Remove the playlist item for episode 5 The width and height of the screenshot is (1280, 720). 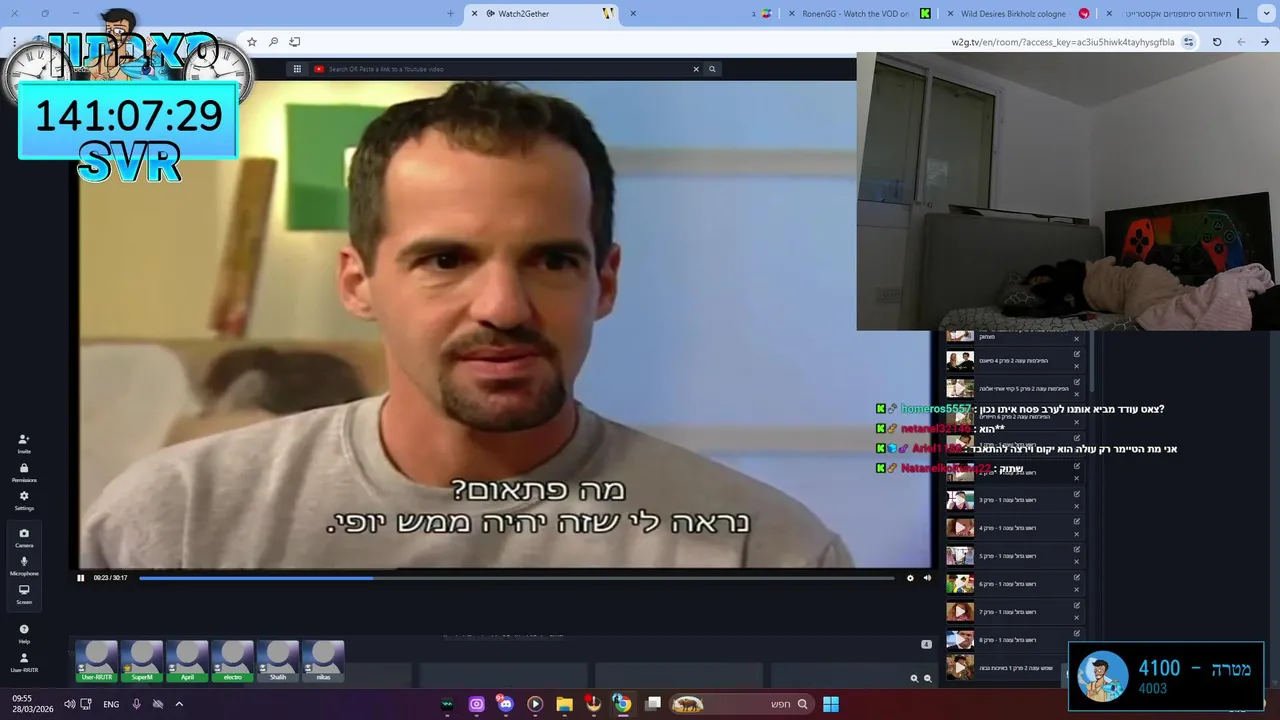pos(1077,561)
